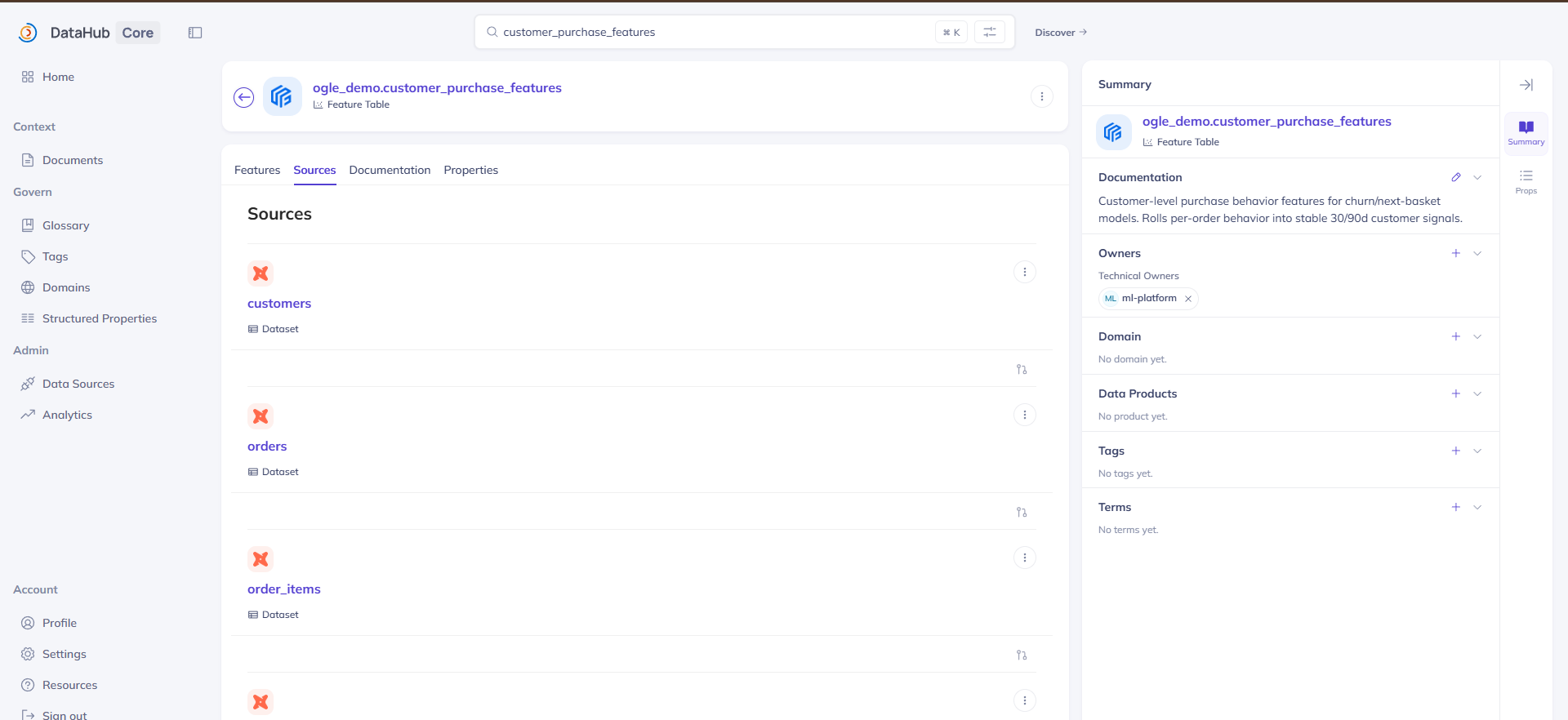Open the customers dataset options menu
Screen dimensions: 1568x720
point(1024,272)
